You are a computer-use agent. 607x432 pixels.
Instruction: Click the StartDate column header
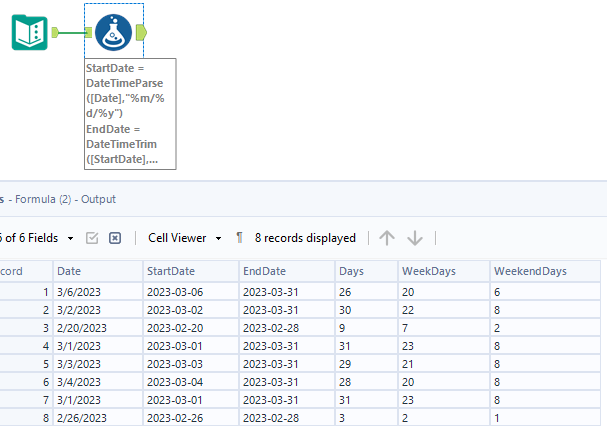[189, 271]
